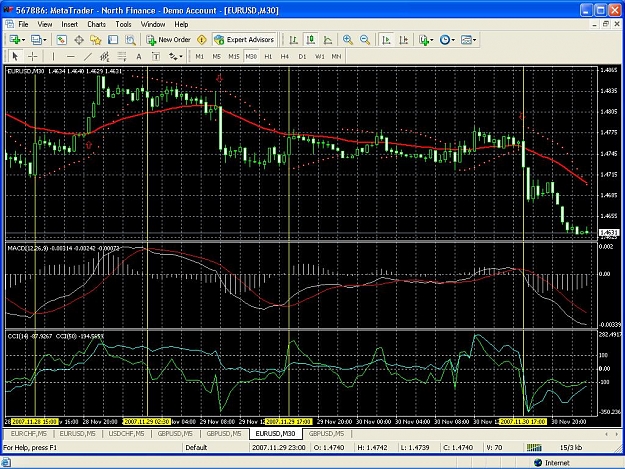This screenshot has height=469, width=625.
Task: Open the Navigator folder-star icon
Action: click(96, 39)
